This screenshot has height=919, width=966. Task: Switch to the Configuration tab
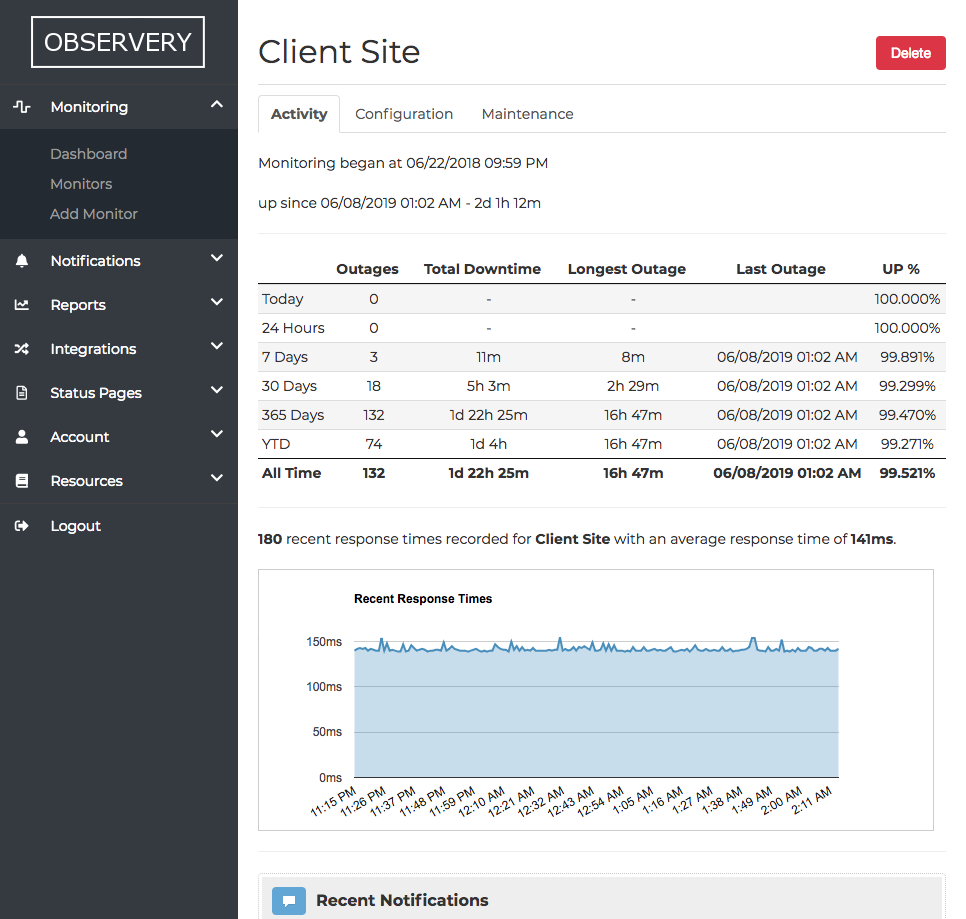[404, 114]
